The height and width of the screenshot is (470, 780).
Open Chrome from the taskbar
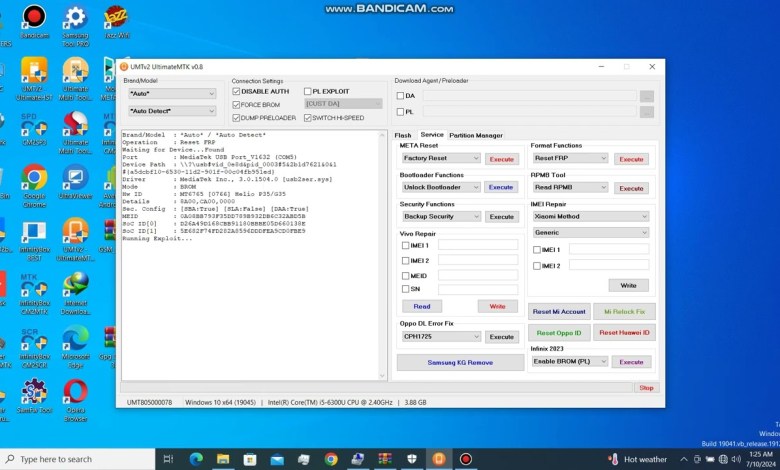click(x=331, y=459)
